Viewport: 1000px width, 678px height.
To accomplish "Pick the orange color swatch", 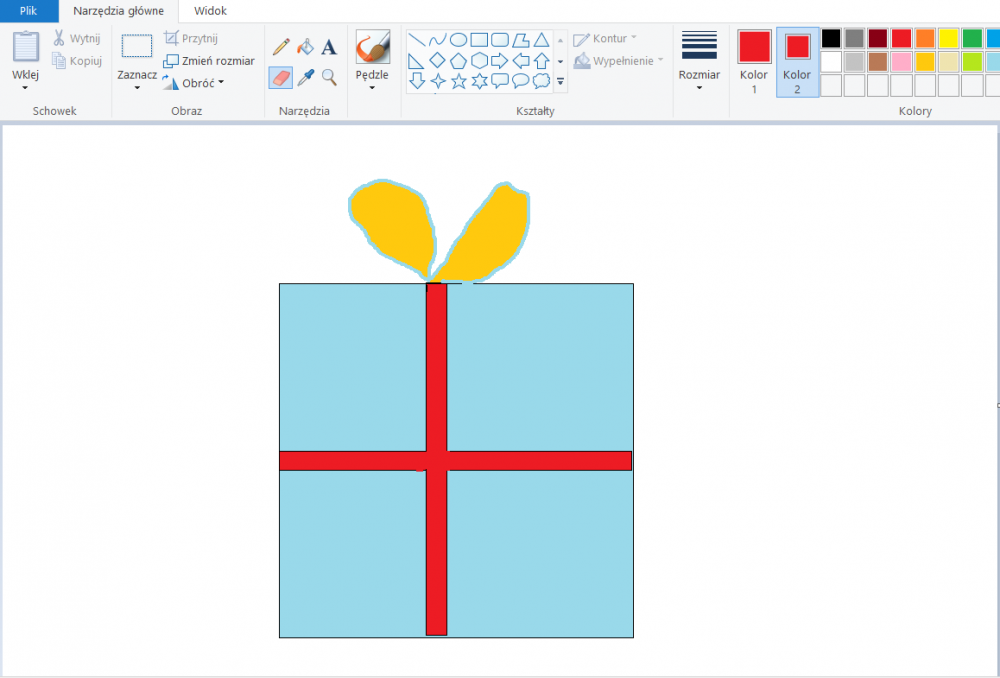I will click(x=925, y=38).
